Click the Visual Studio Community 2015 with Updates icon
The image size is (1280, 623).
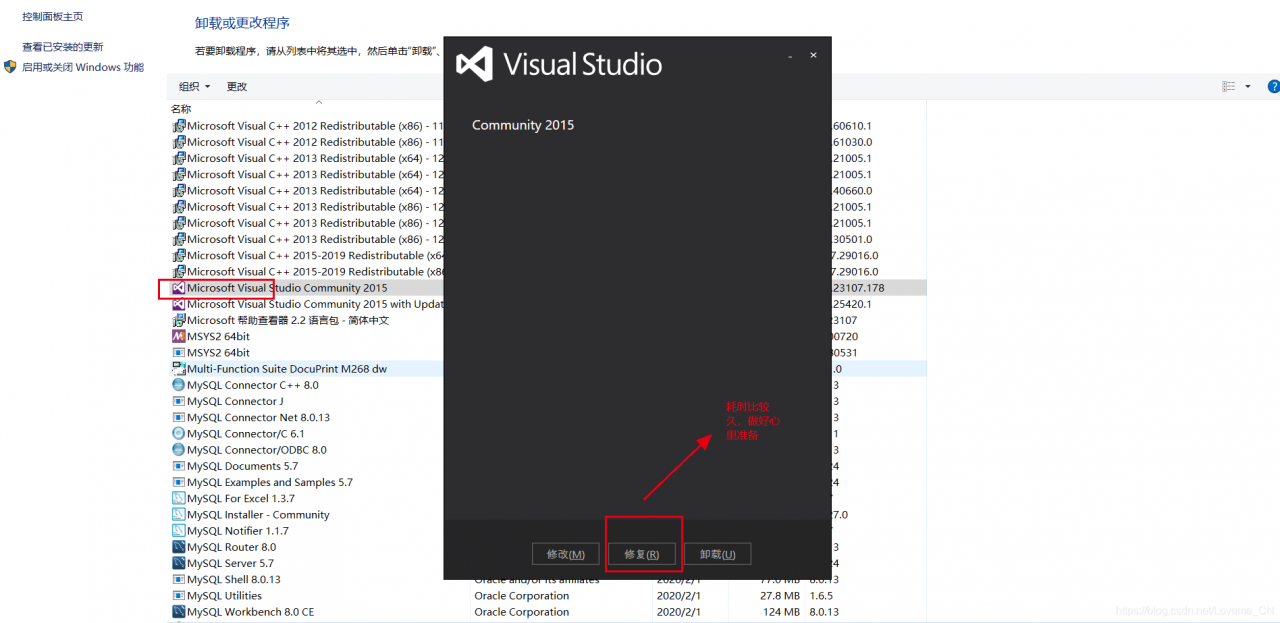179,304
